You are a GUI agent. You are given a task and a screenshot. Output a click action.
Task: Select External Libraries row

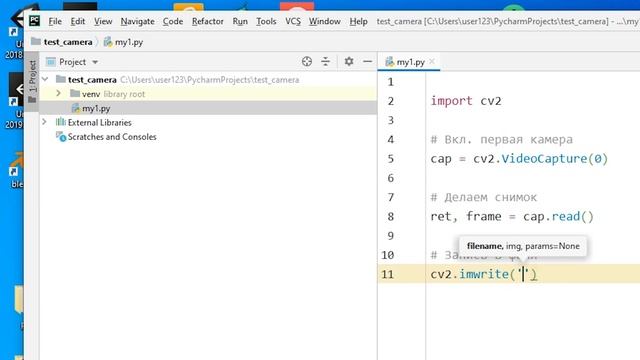pos(208,122)
